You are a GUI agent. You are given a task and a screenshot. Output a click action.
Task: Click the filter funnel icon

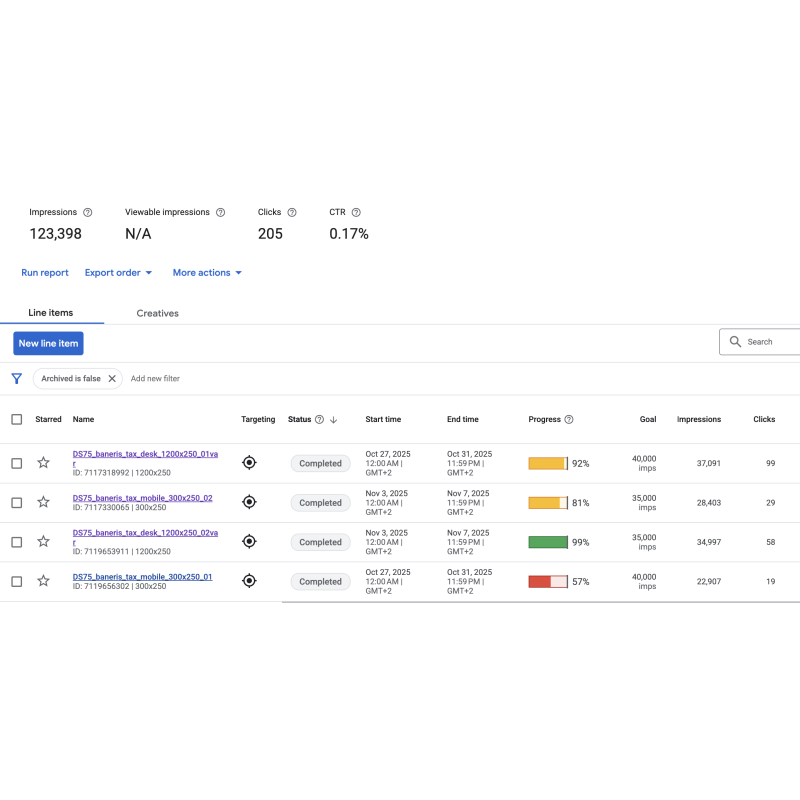point(16,379)
